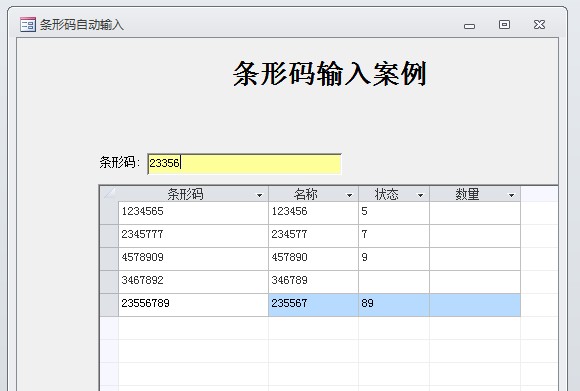Viewport: 580px width, 391px height.
Task: Click the status cell showing 7
Action: pos(394,236)
